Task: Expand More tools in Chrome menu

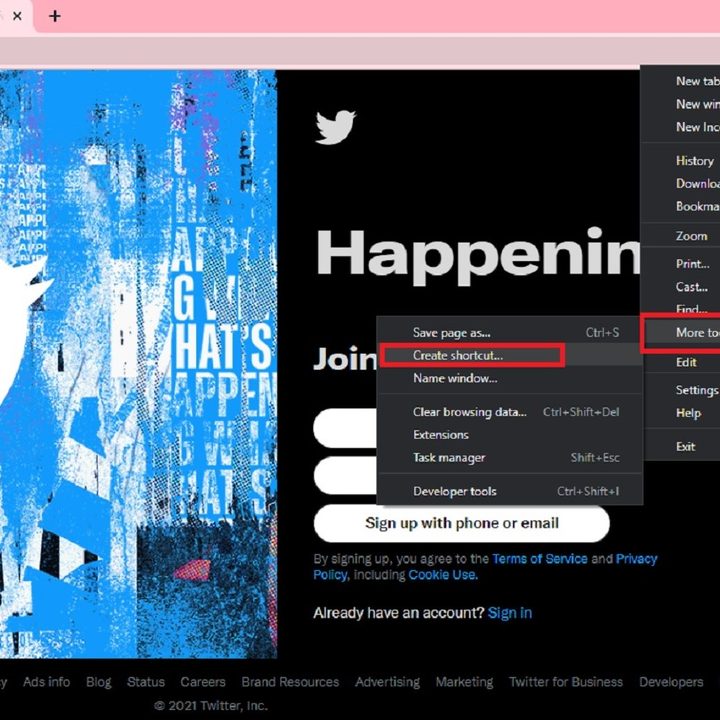Action: tap(681, 332)
